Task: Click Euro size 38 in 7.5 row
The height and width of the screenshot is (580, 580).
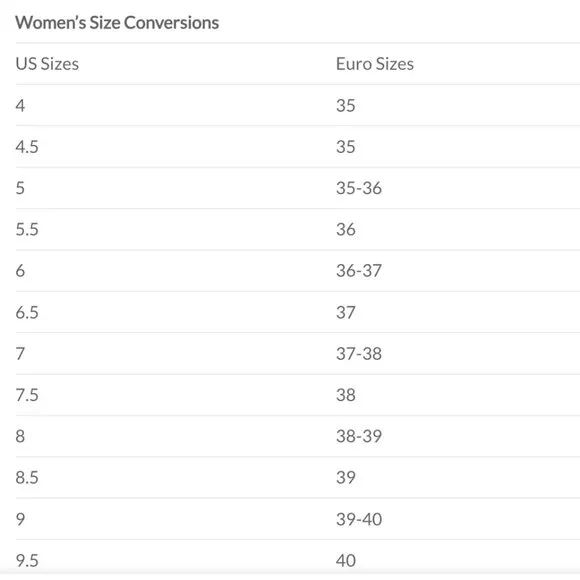Action: click(x=346, y=395)
